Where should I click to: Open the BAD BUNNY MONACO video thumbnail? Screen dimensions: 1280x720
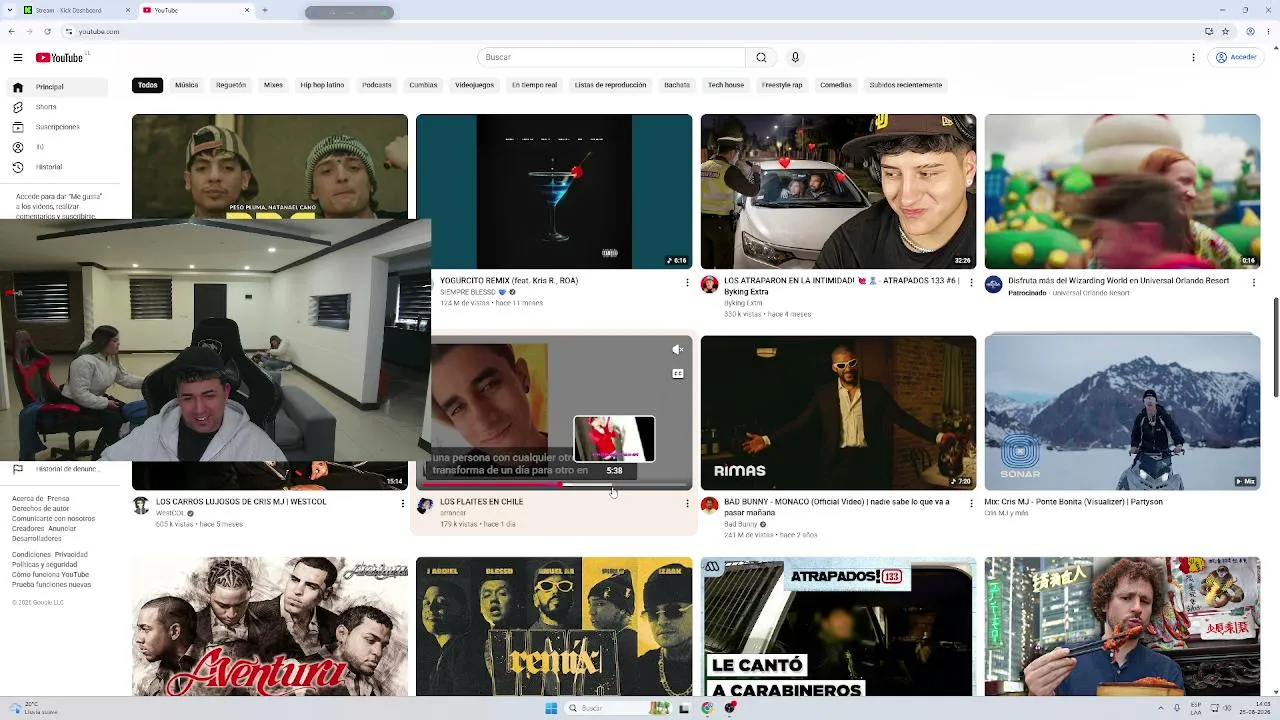pyautogui.click(x=838, y=413)
